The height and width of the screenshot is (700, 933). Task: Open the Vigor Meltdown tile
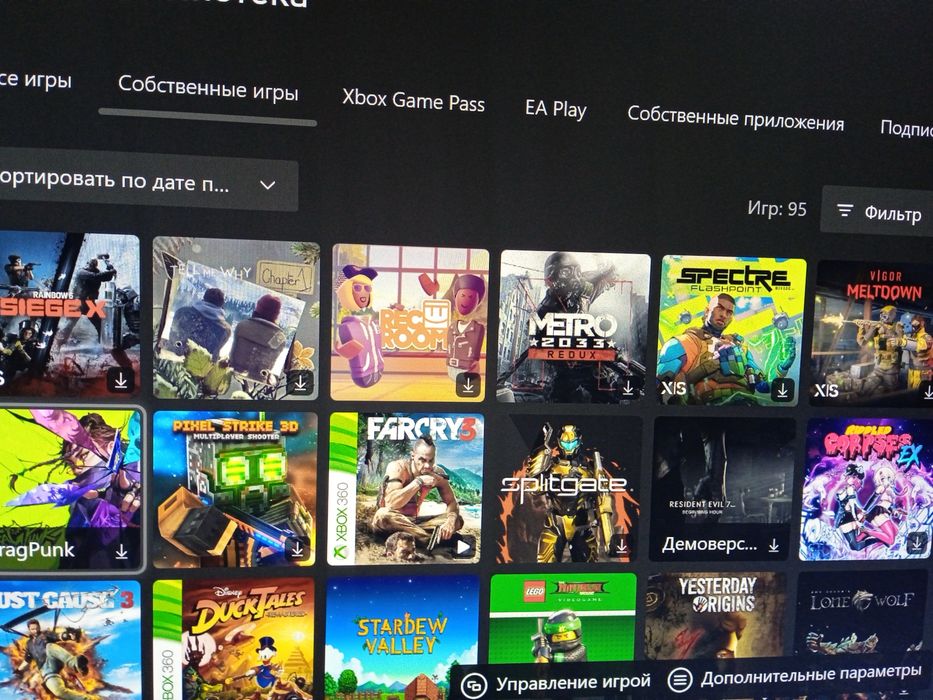point(872,334)
